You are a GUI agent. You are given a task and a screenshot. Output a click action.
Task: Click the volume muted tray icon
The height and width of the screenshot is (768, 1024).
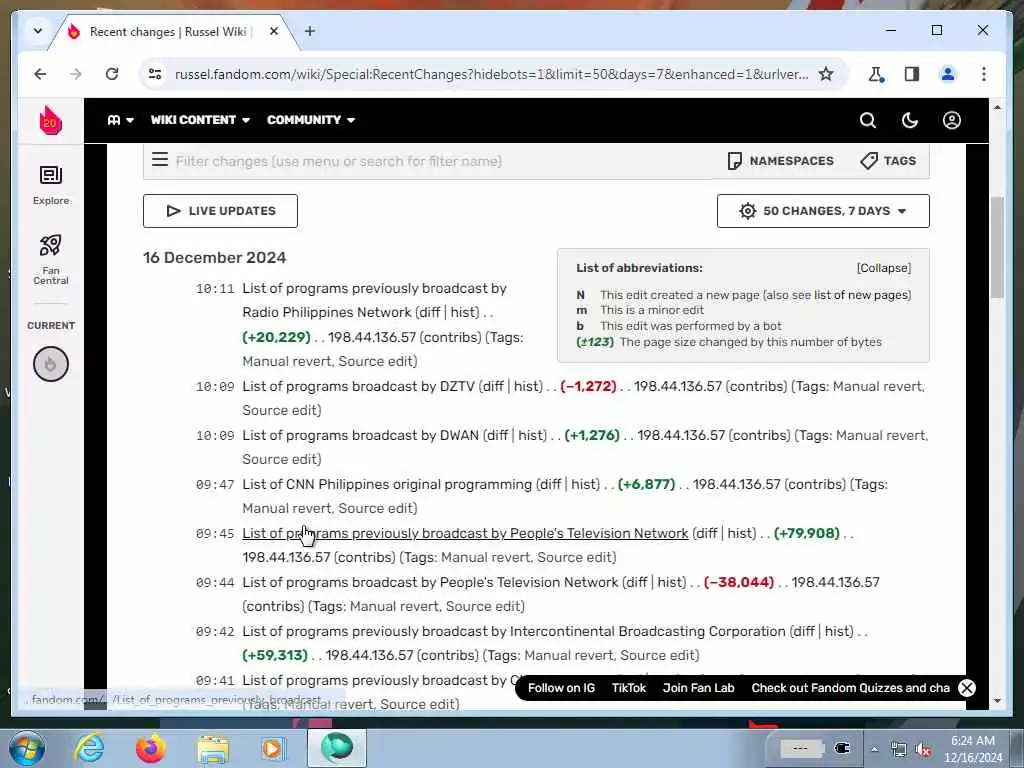(x=923, y=749)
